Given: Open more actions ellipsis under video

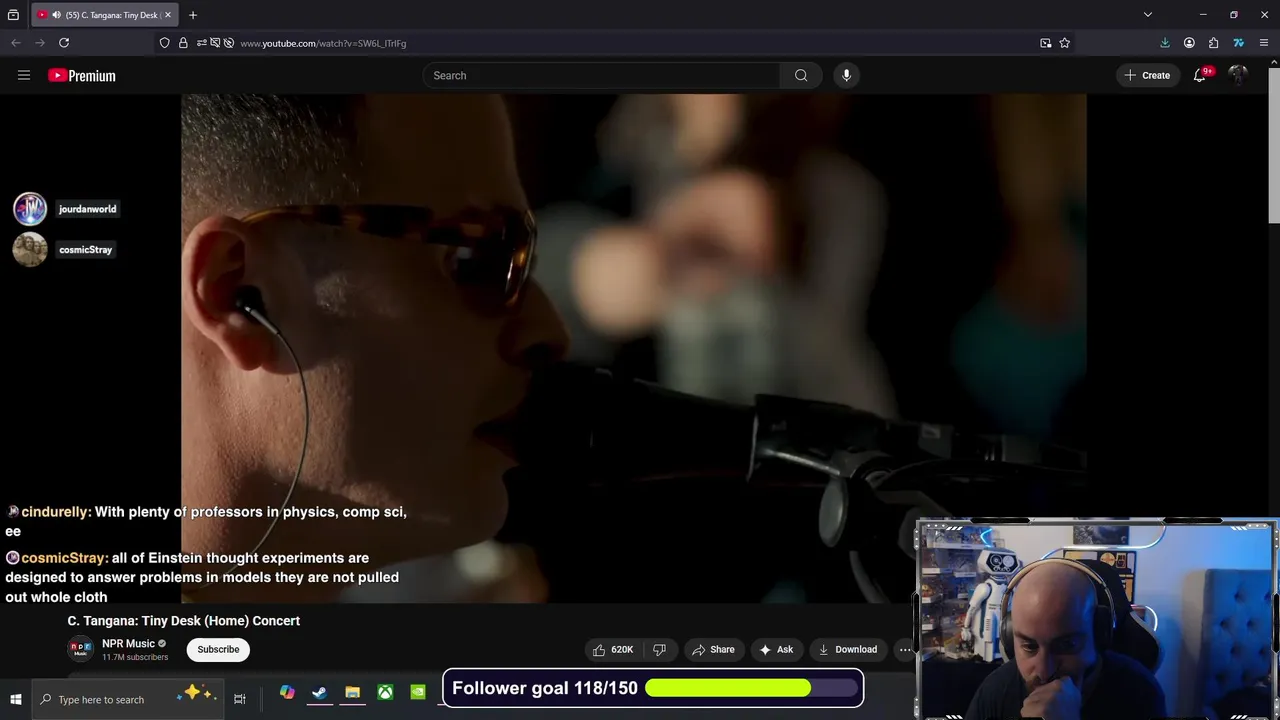Looking at the screenshot, I should click(905, 650).
